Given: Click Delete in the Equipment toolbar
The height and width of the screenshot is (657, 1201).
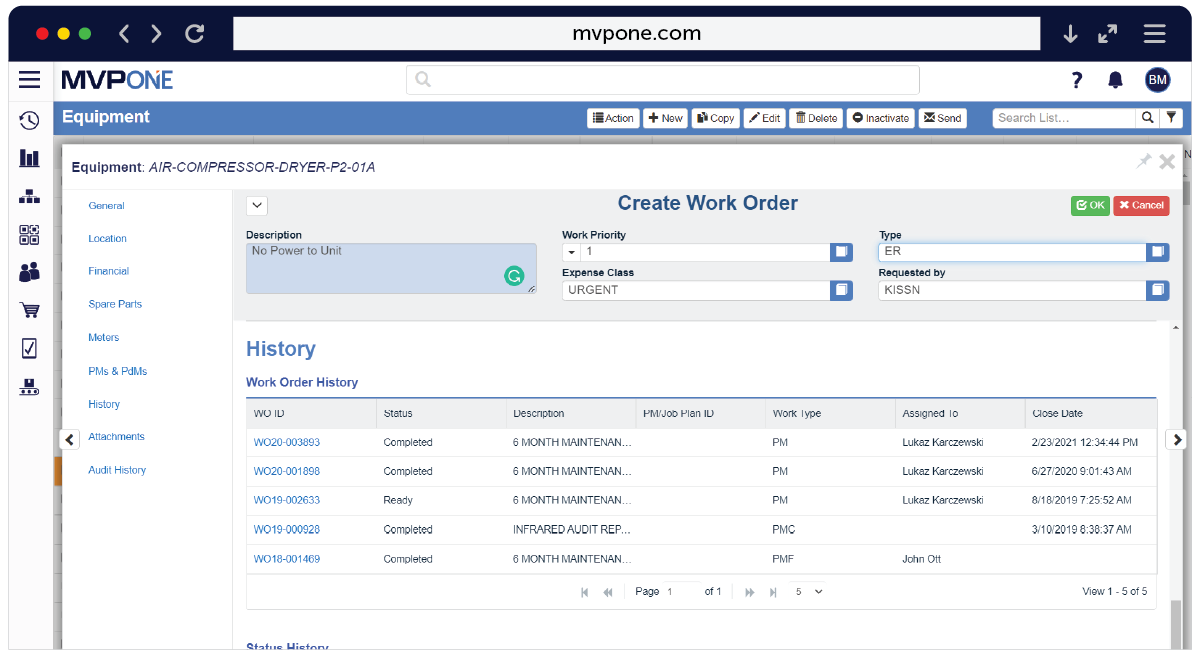Looking at the screenshot, I should click(815, 117).
